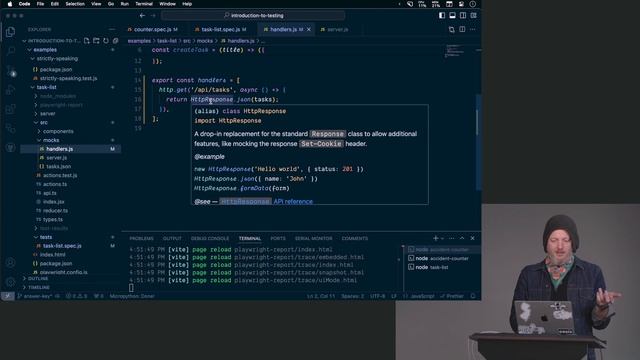Open the Search view in activity bar
Viewport: 640px width, 360px height.
(x=11, y=51)
